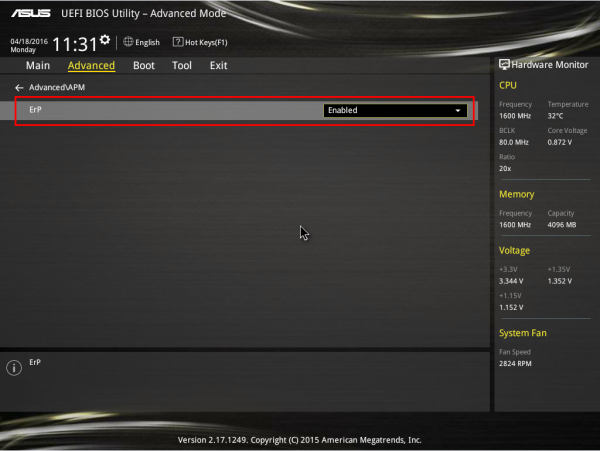The height and width of the screenshot is (451, 600).
Task: Click the Monday weekday text
Action: (x=23, y=50)
